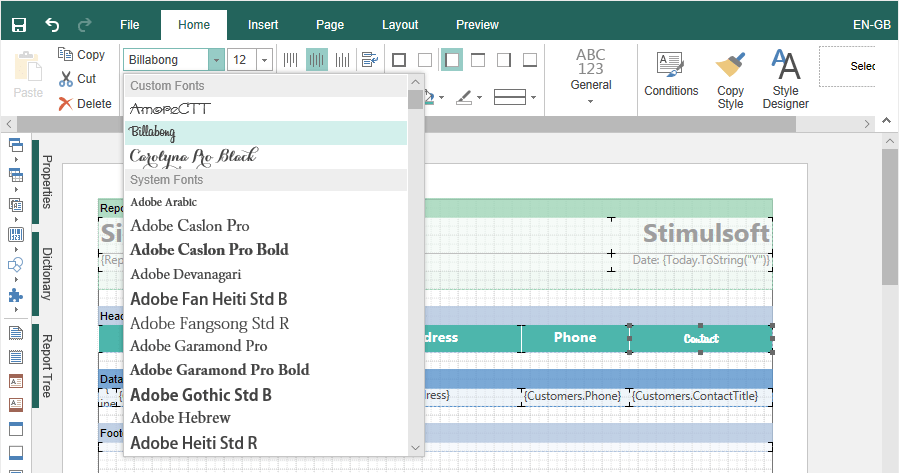Collapse the font name dropdown arrow
This screenshot has height=473, width=900.
(216, 60)
